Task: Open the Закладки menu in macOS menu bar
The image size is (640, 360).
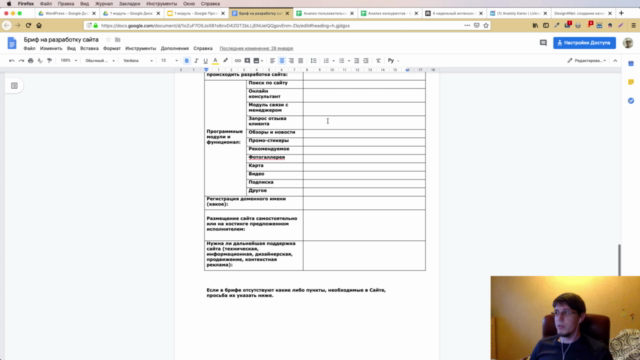Action: [129, 4]
